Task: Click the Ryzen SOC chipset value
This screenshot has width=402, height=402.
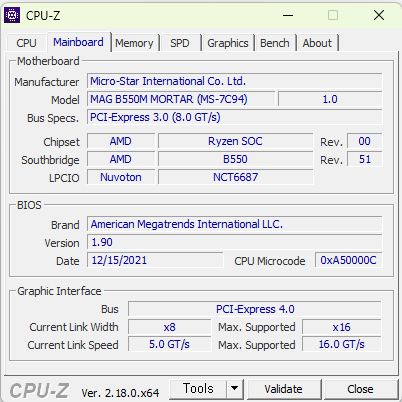Action: click(x=236, y=141)
